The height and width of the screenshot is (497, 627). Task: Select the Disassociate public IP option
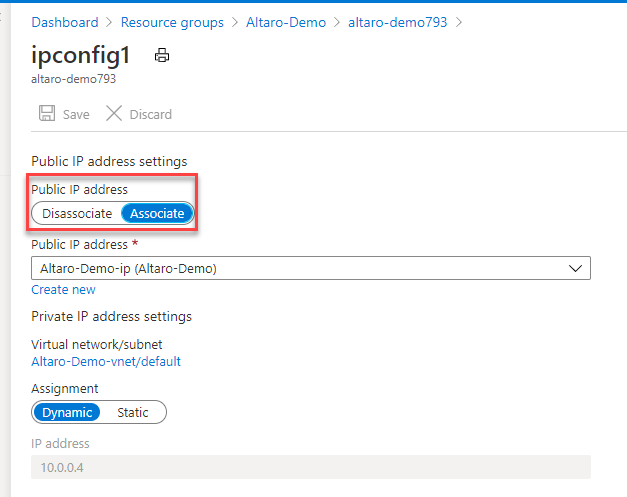[x=77, y=214]
